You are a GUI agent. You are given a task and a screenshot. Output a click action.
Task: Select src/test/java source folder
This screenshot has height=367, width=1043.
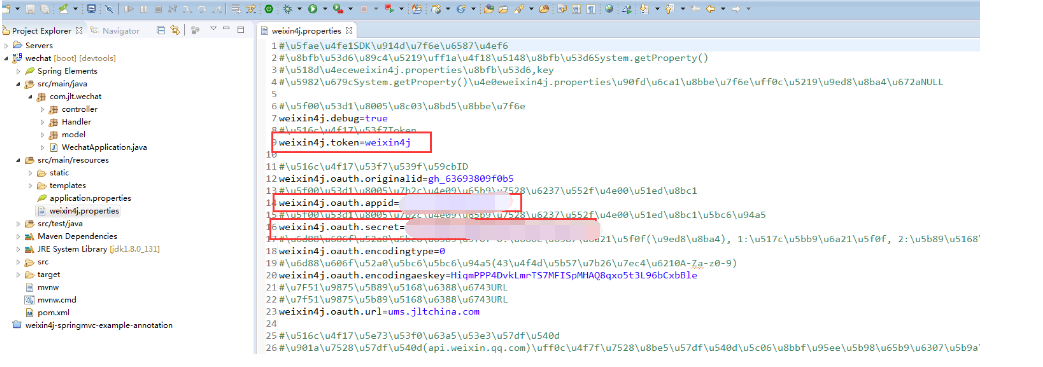click(53, 223)
